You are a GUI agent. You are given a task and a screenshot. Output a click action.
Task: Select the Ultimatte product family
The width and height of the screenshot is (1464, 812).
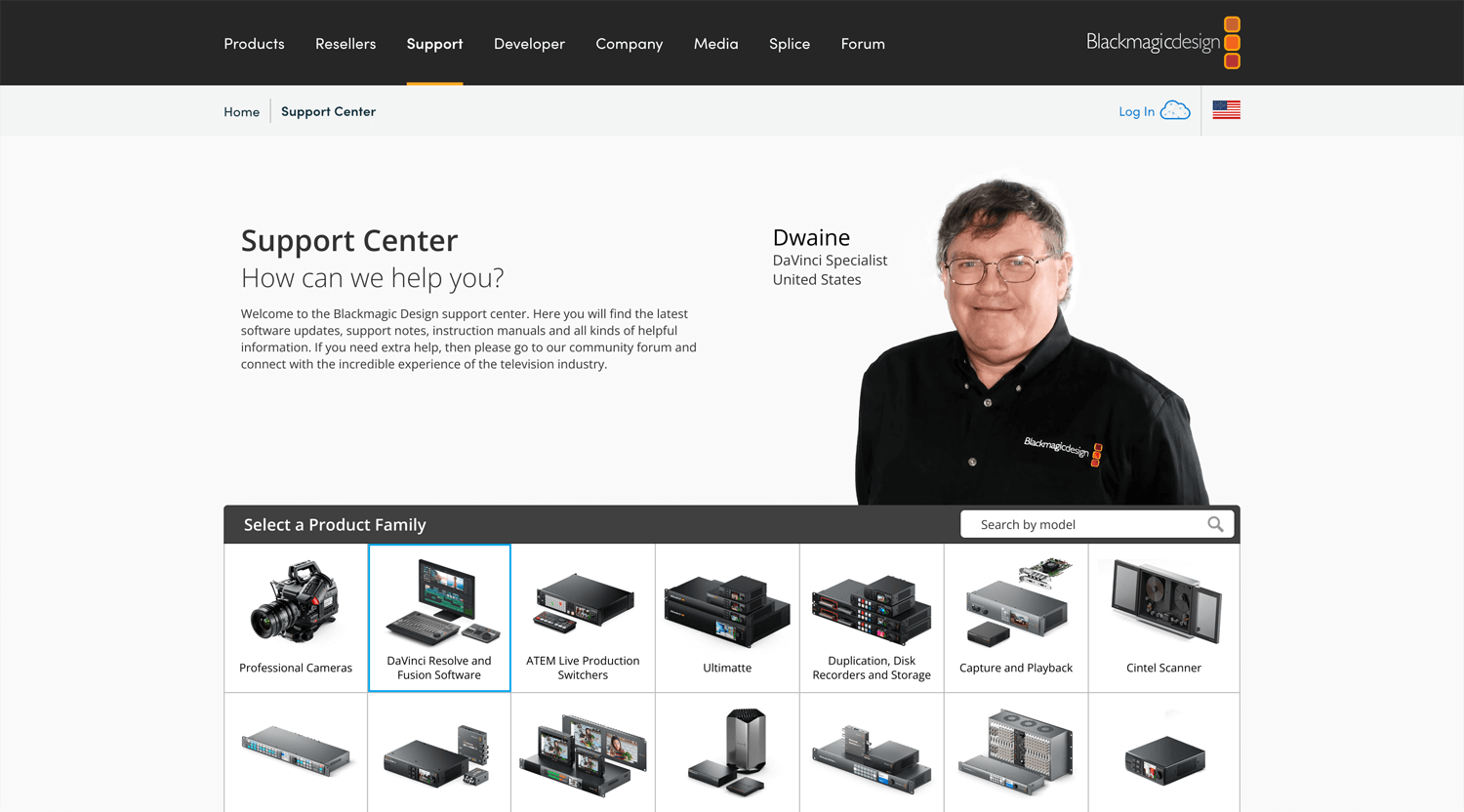(727, 618)
